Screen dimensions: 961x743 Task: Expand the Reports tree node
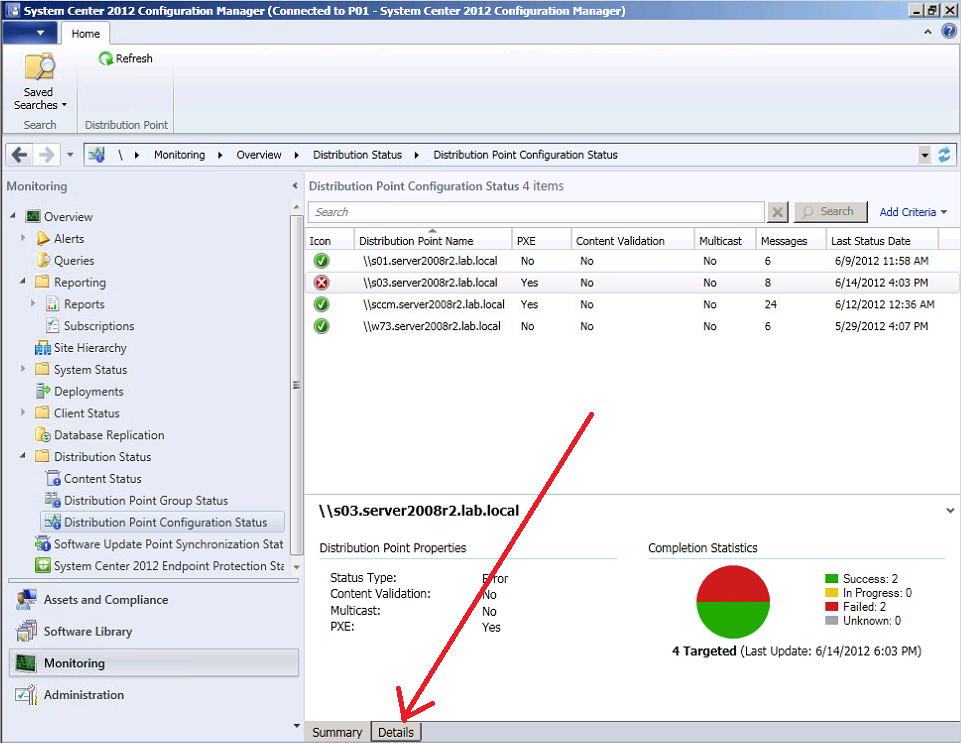[33, 303]
